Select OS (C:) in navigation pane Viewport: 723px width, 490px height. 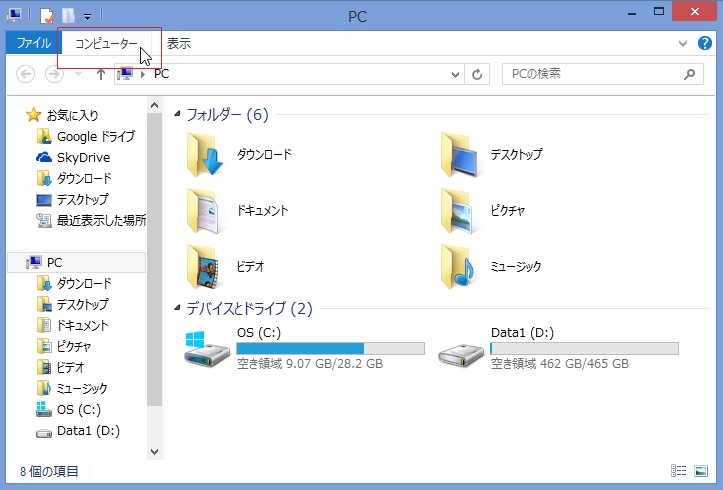tap(68, 409)
